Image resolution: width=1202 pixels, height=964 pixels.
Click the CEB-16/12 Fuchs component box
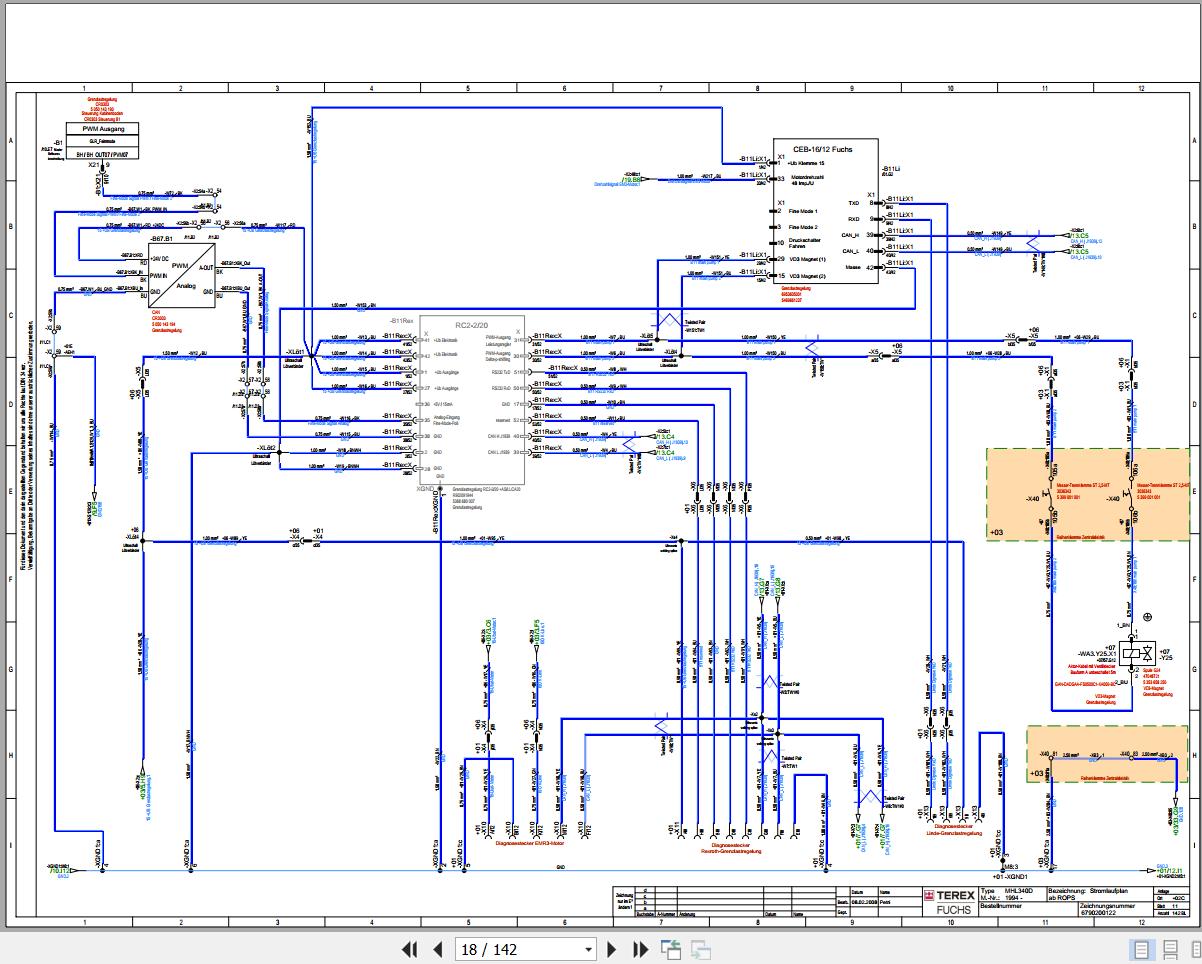826,211
